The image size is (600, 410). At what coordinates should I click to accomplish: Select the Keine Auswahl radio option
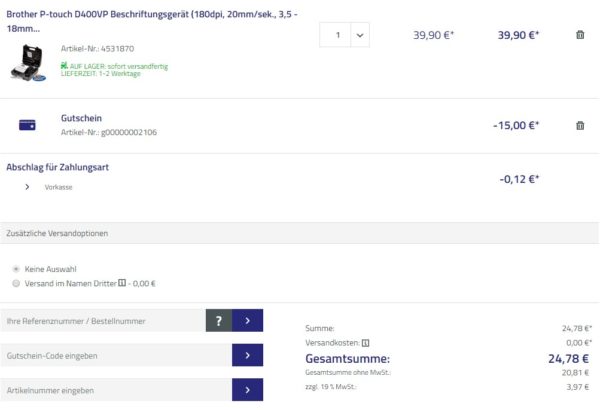[16, 269]
